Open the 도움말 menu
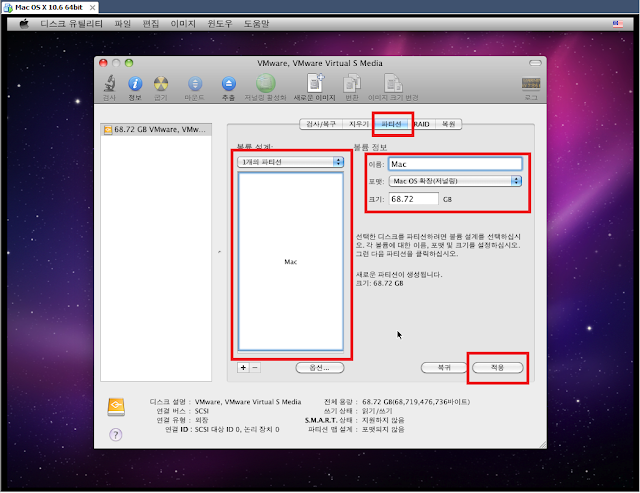640x493 pixels. pos(256,24)
